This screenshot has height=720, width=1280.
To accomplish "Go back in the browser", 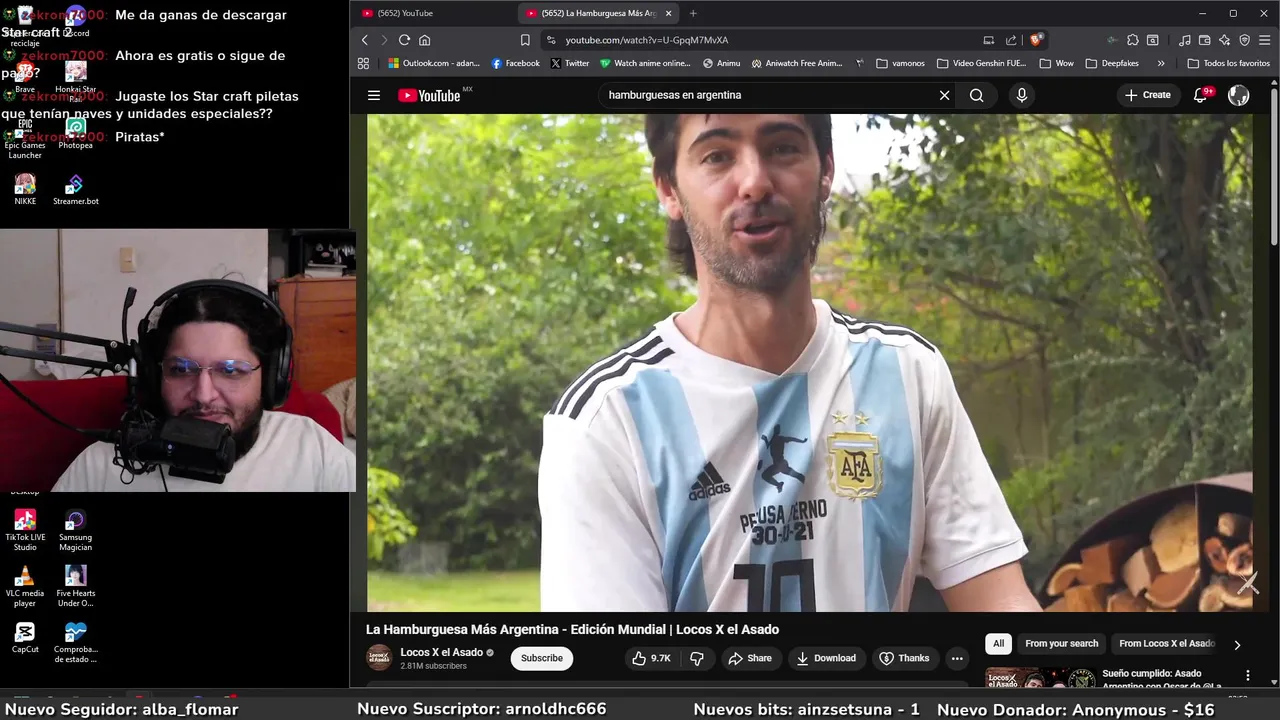I will coord(365,40).
